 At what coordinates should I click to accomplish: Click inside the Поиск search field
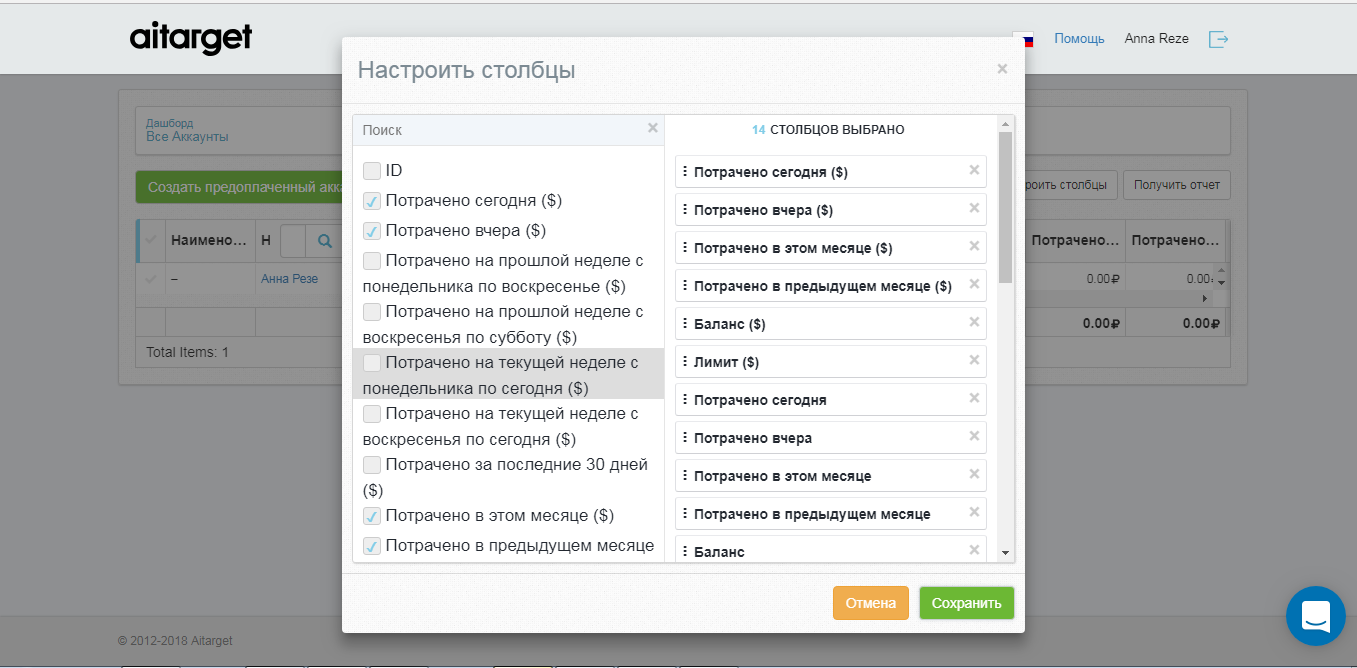point(490,129)
